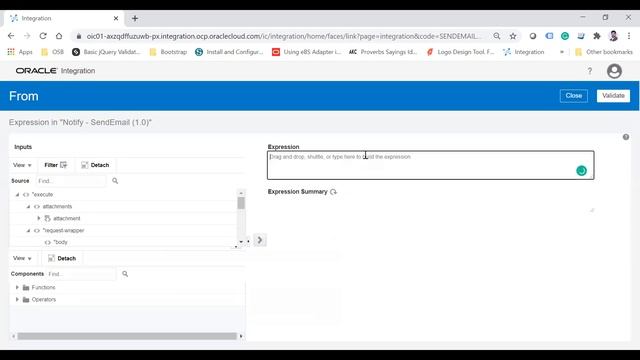Bookmark this page with the star icon
The height and width of the screenshot is (360, 640).
(x=513, y=36)
